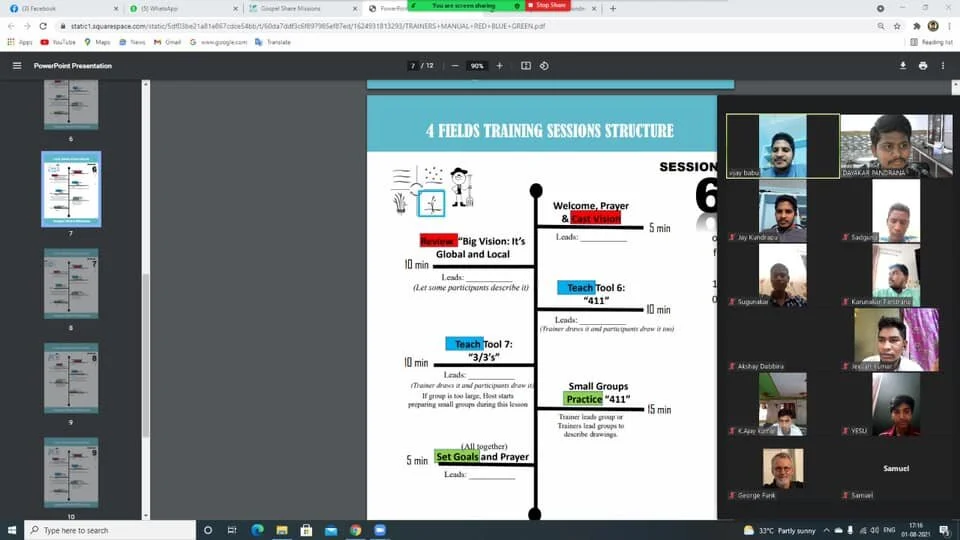This screenshot has height=540, width=960.
Task: Select page 7 thumbnail
Action: click(71, 189)
